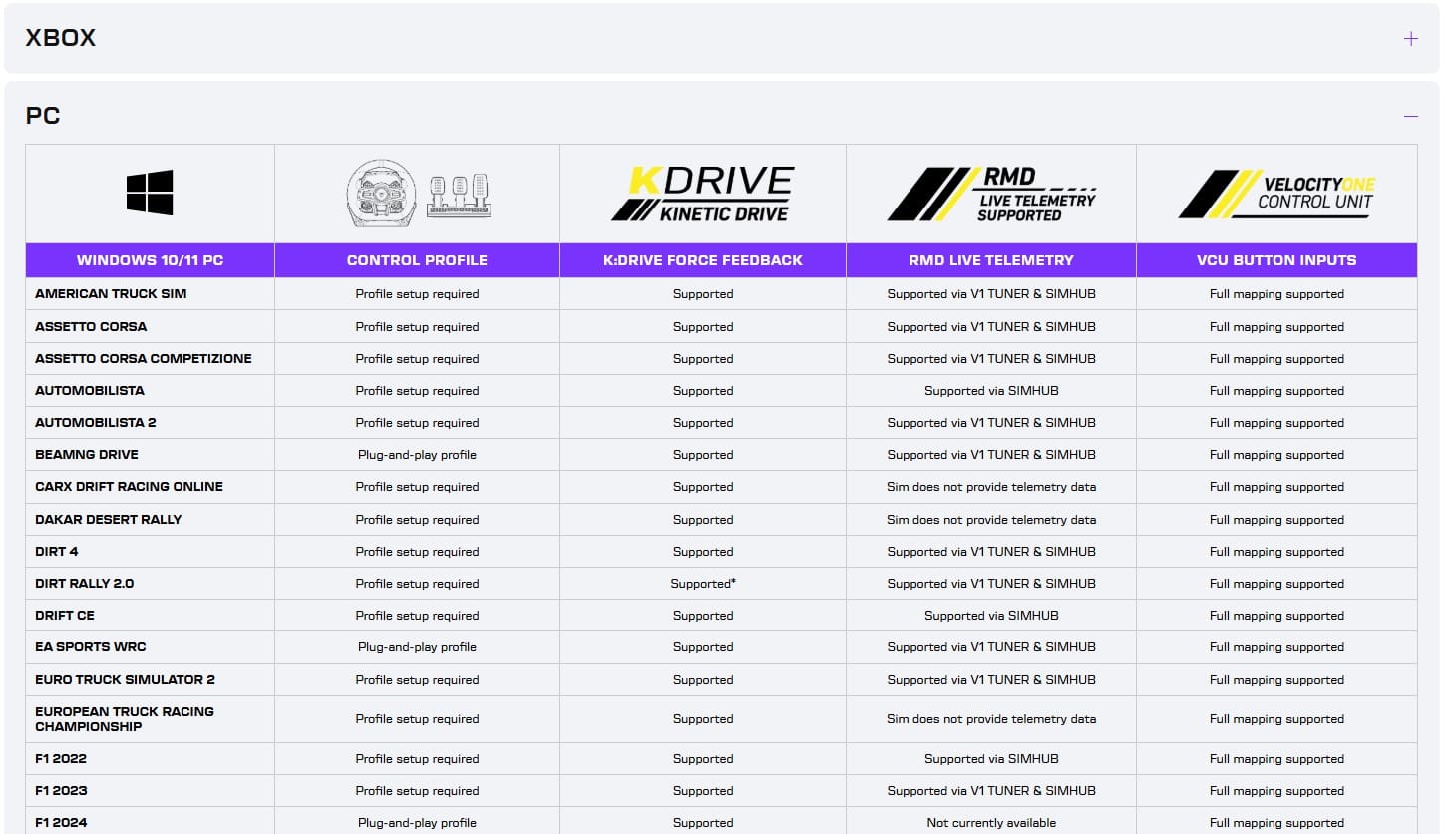Click BEAMNG DRIVE's Plug-and-play profile cell
The width and height of the screenshot is (1456, 834).
pyautogui.click(x=417, y=455)
